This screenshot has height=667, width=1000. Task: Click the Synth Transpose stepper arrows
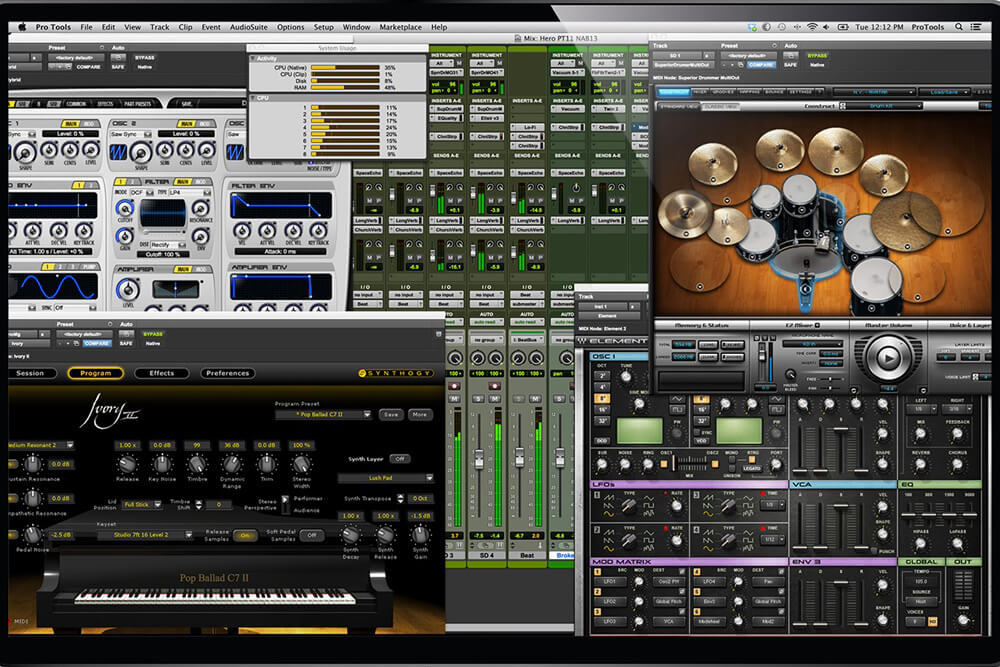coord(401,499)
